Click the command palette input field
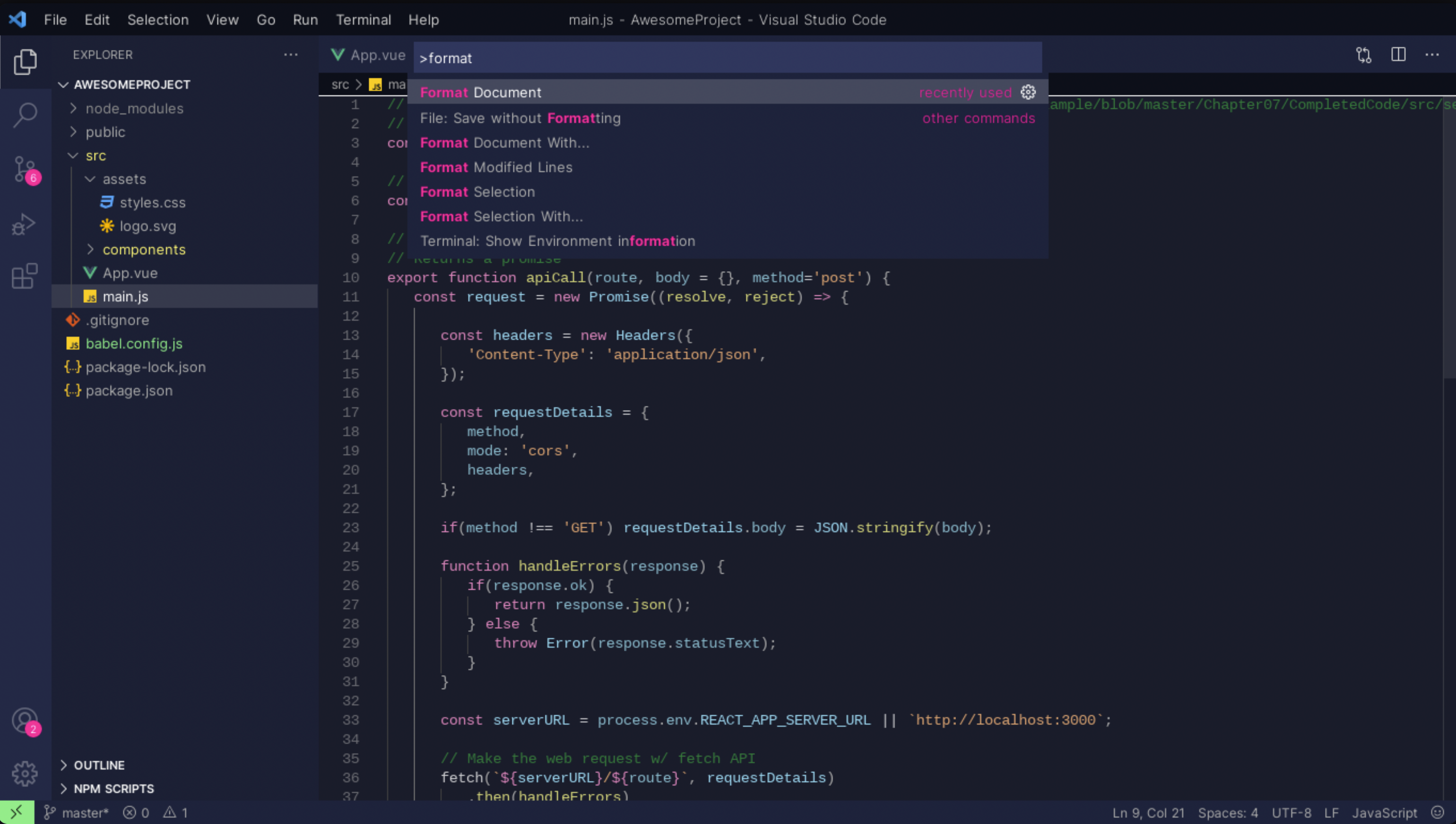The image size is (1456, 824). click(728, 58)
